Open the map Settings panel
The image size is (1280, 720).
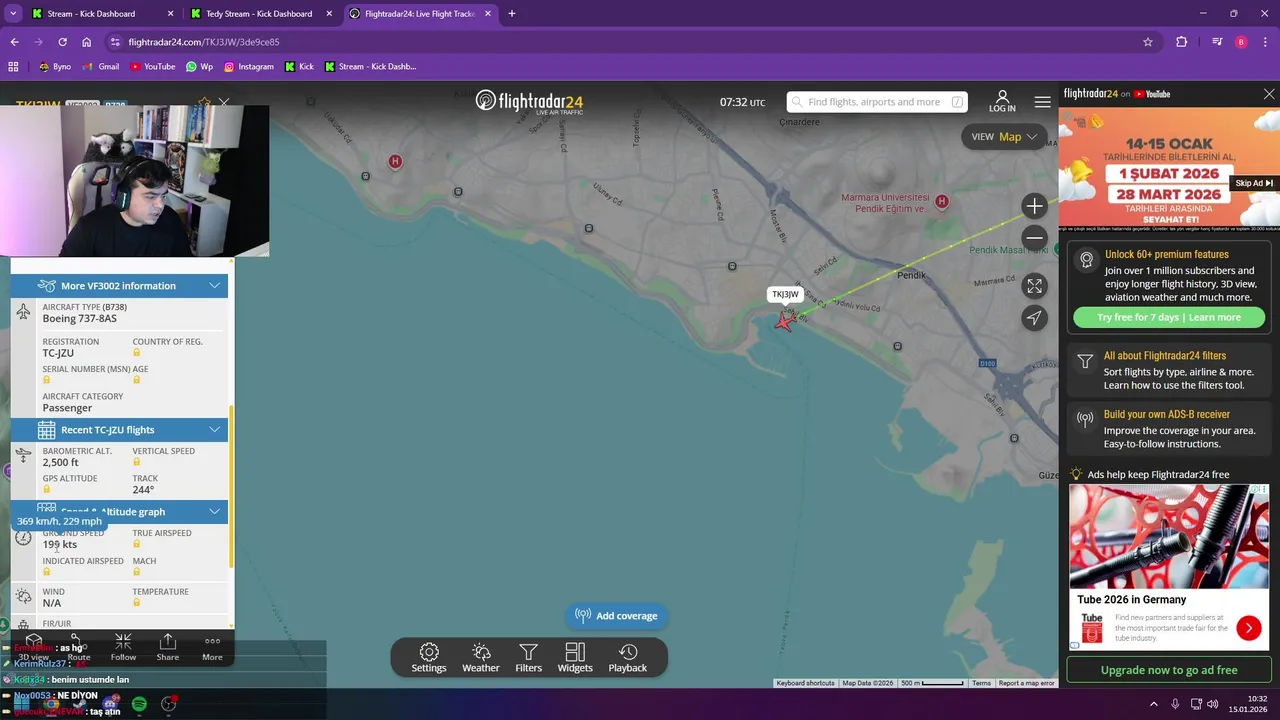pyautogui.click(x=429, y=658)
